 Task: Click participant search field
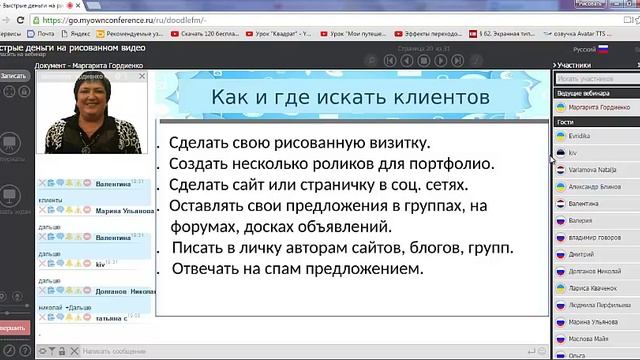pos(597,78)
